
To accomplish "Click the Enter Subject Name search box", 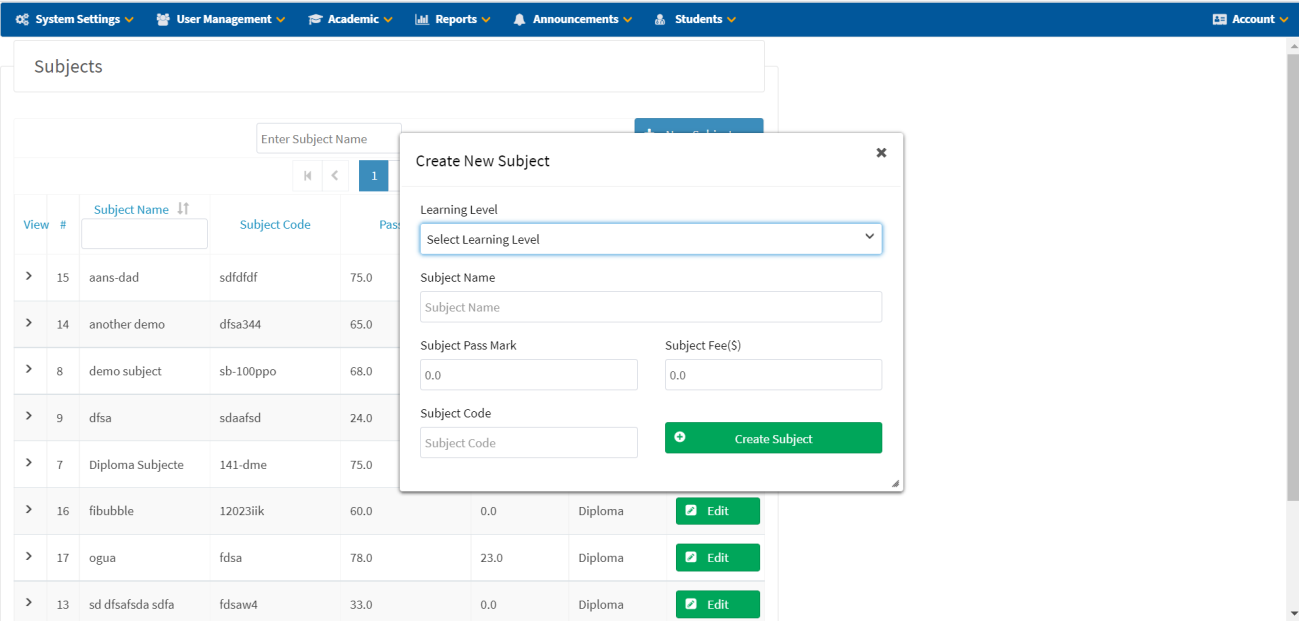I will coord(328,139).
